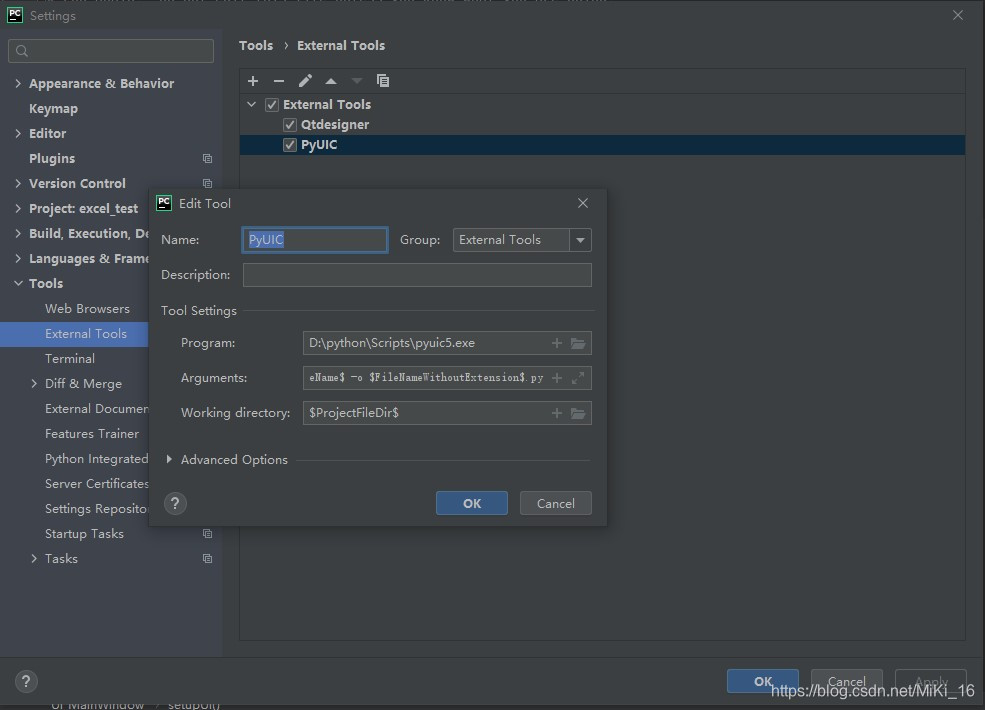
Task: Expand Appearance & Behavior settings
Action: tap(18, 83)
